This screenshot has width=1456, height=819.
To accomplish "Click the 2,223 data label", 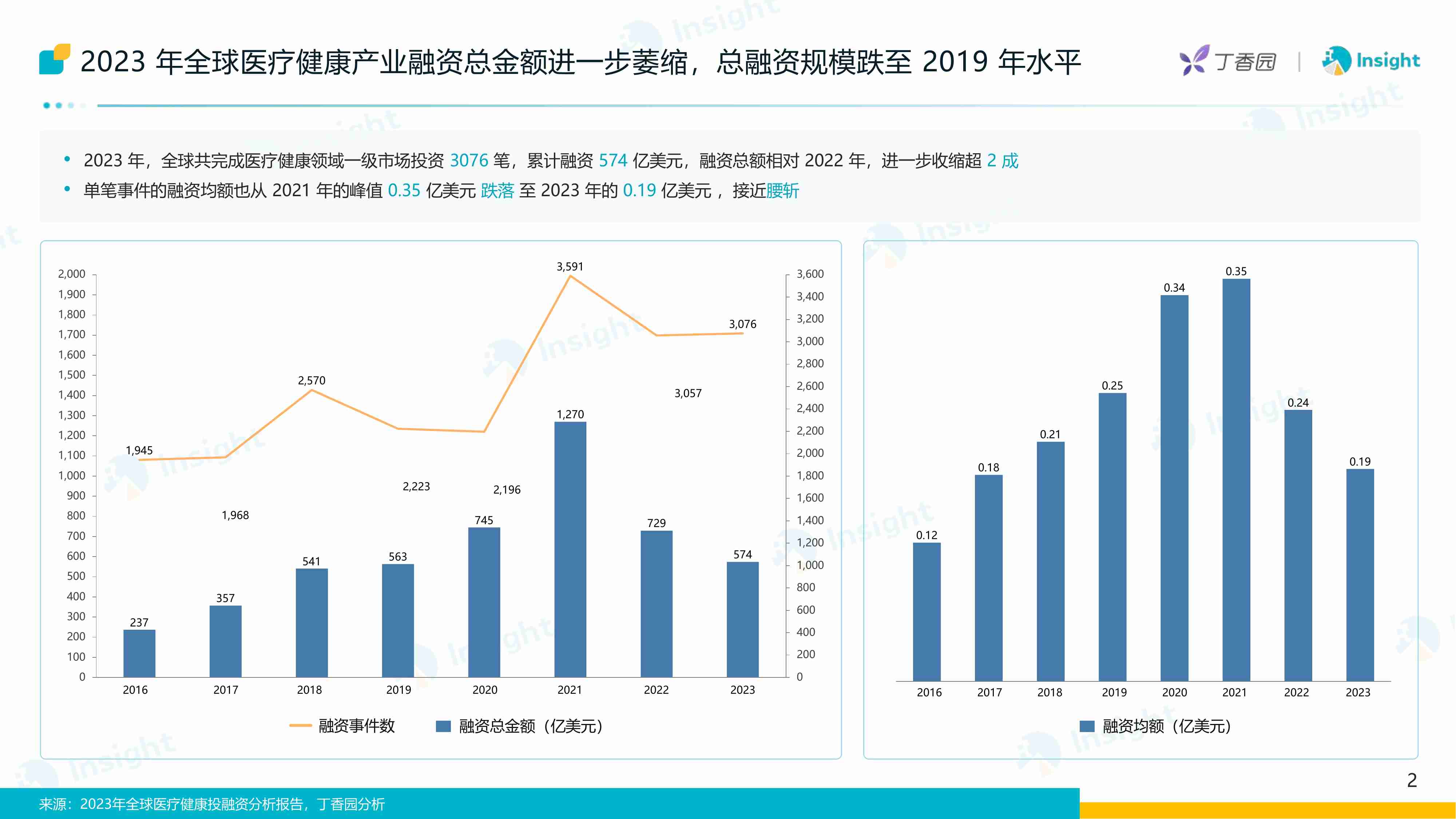I will [x=416, y=487].
